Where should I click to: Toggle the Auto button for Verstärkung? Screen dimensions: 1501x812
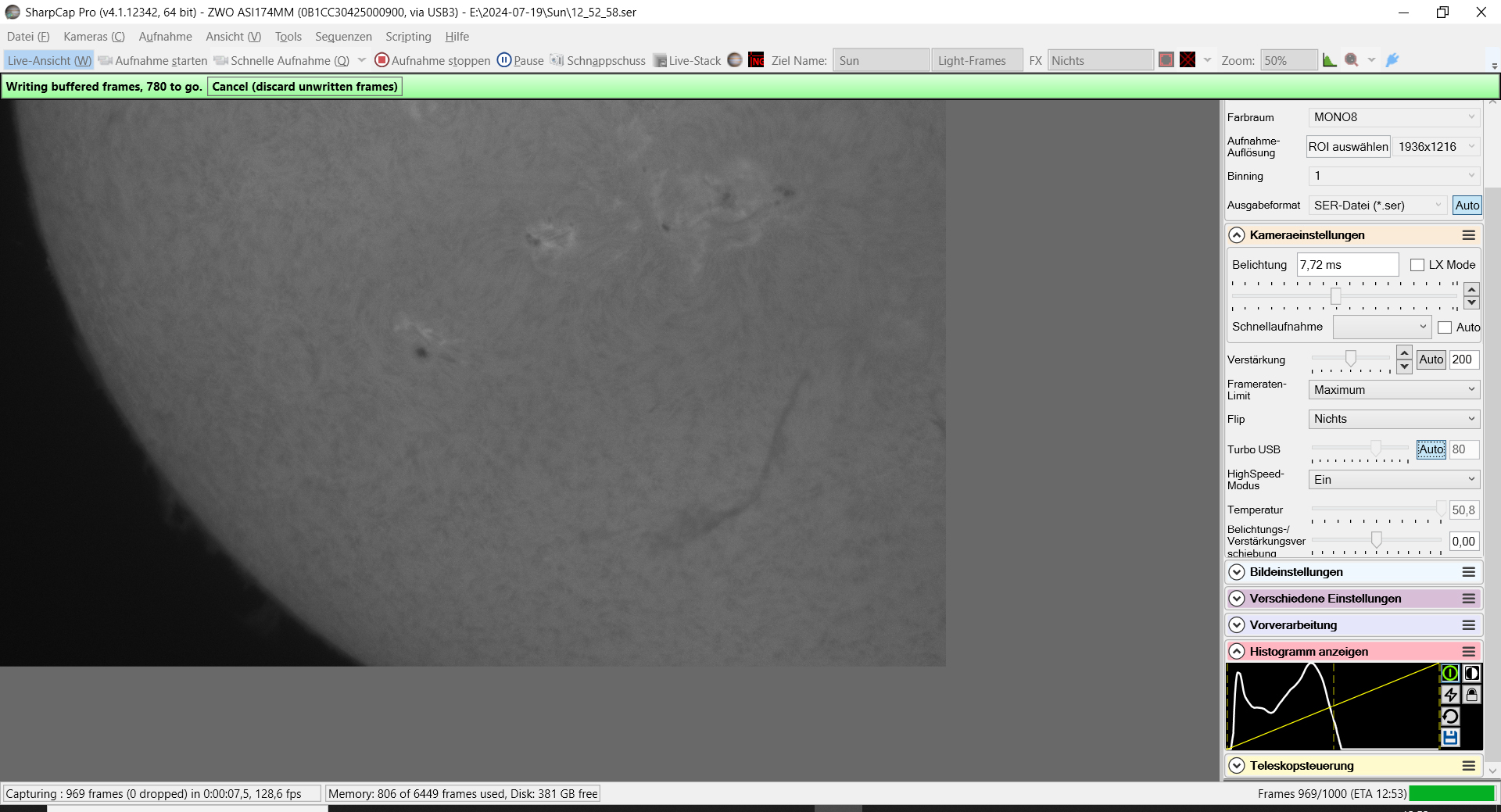click(x=1431, y=359)
